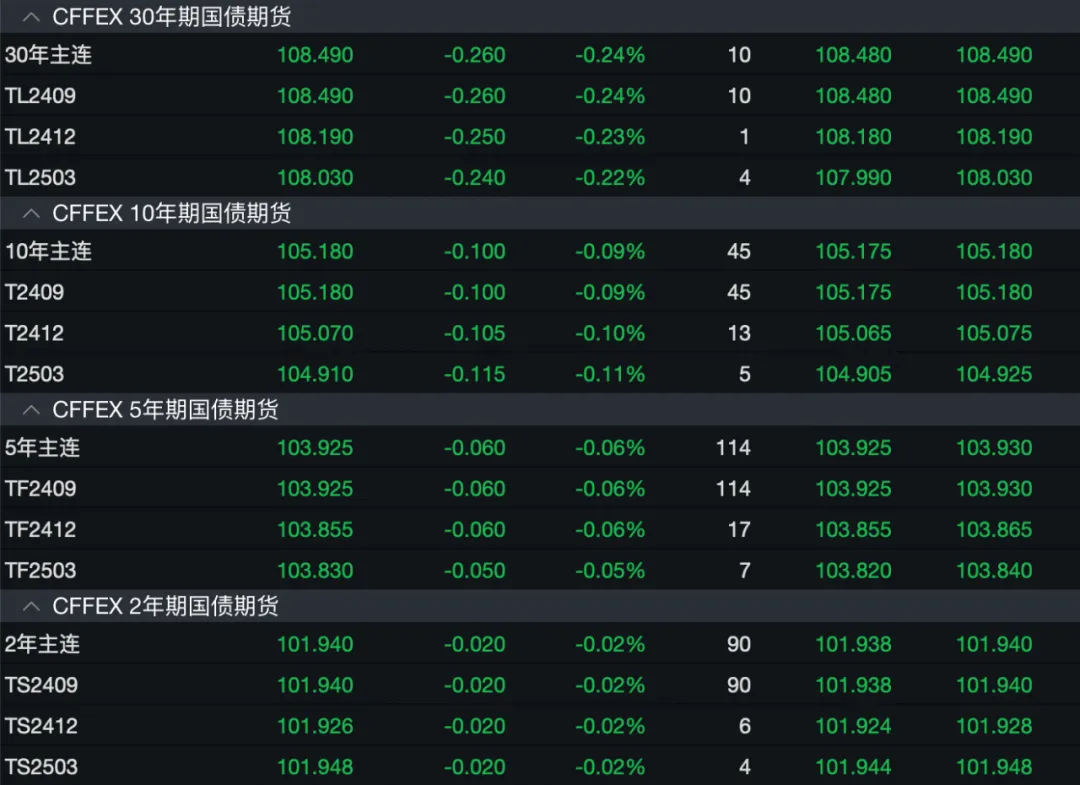The height and width of the screenshot is (785, 1080).
Task: Select the 30年主连 contract row
Action: [x=48, y=55]
